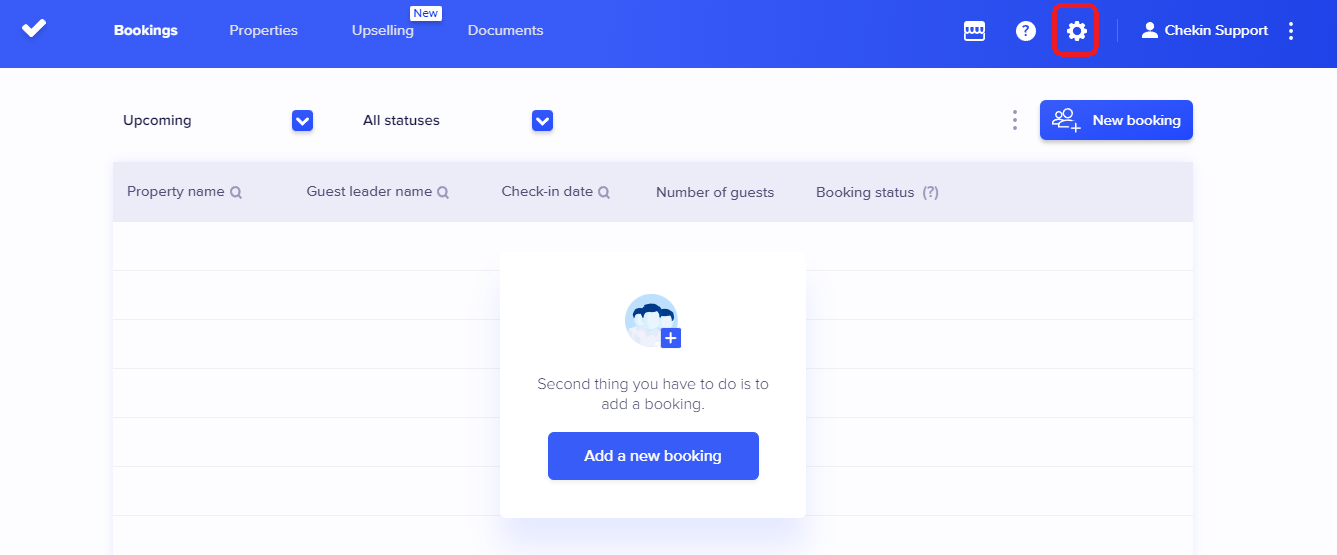
Task: Click the user profile icon
Action: [1149, 31]
